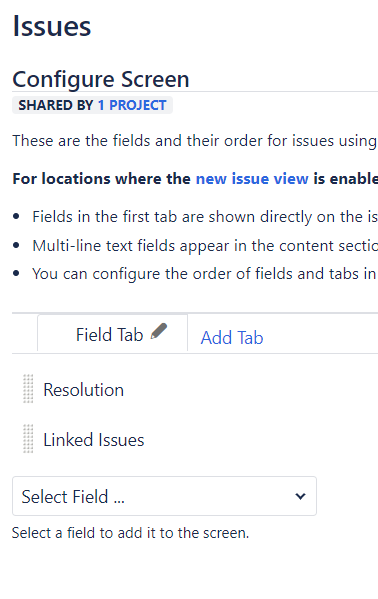Click the drag handle beside Linked Issues
The image size is (378, 599).
28,439
